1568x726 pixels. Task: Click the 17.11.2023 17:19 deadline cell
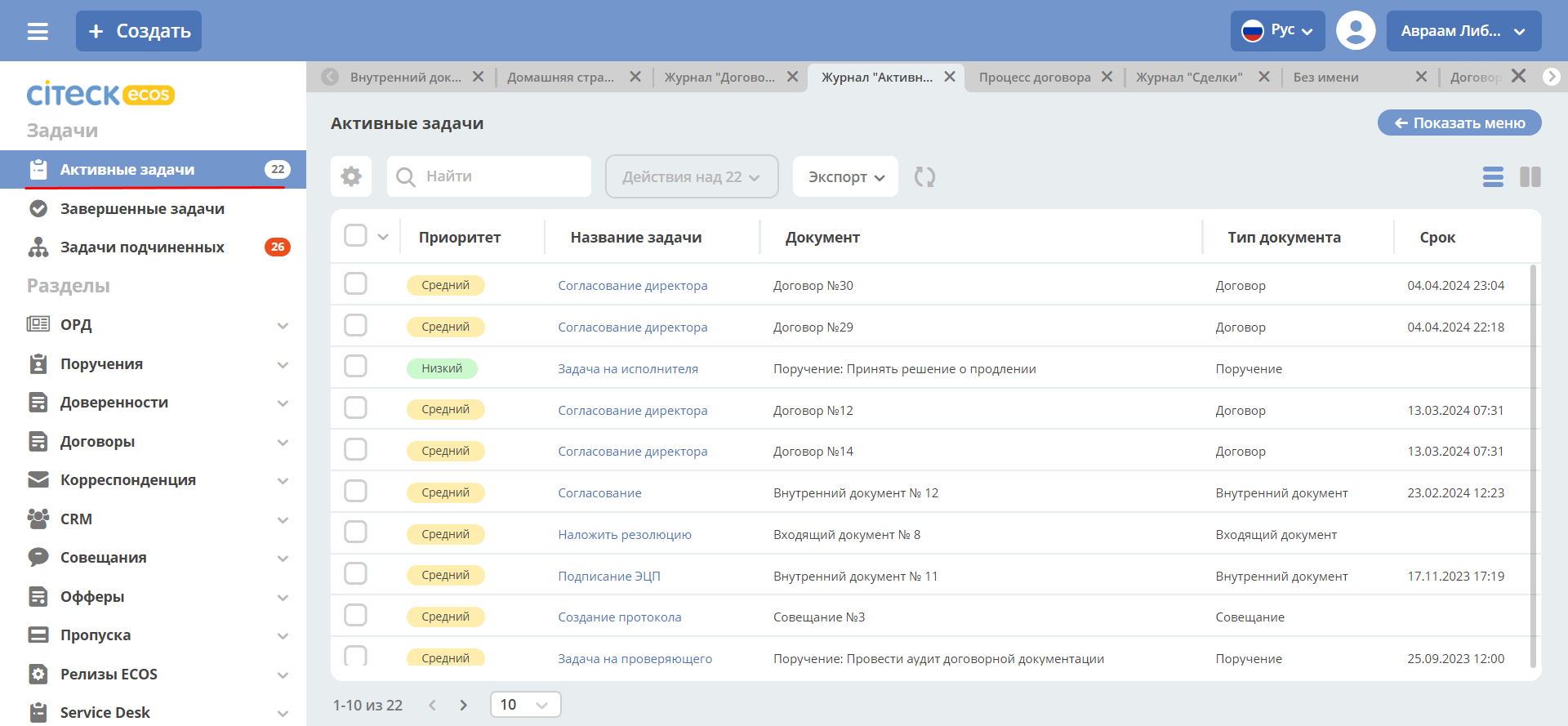click(x=1455, y=576)
